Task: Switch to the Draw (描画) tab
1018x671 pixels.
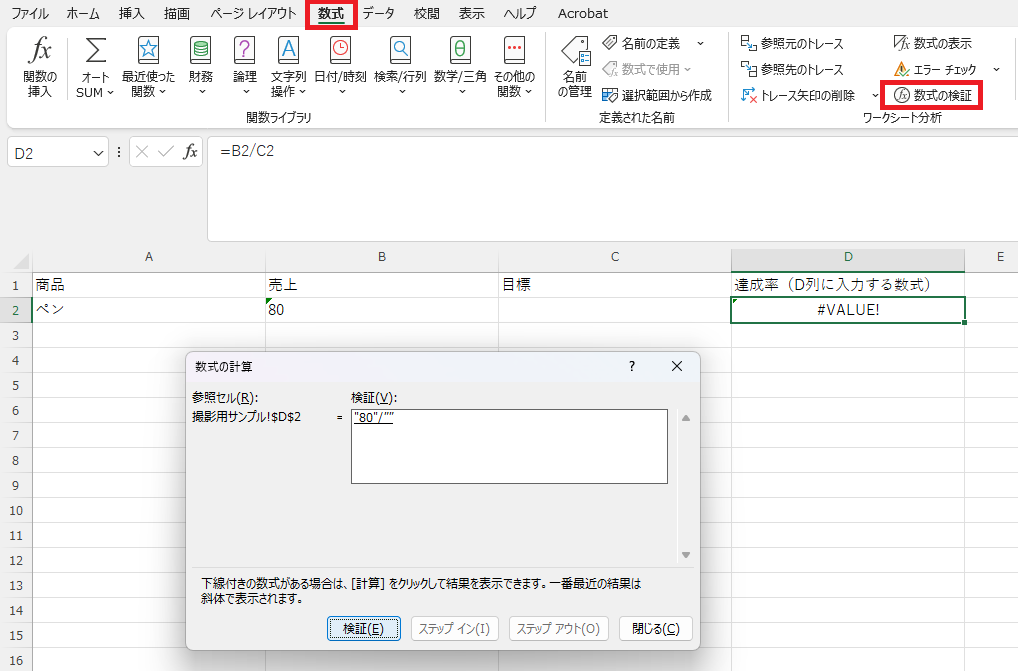Action: (177, 13)
